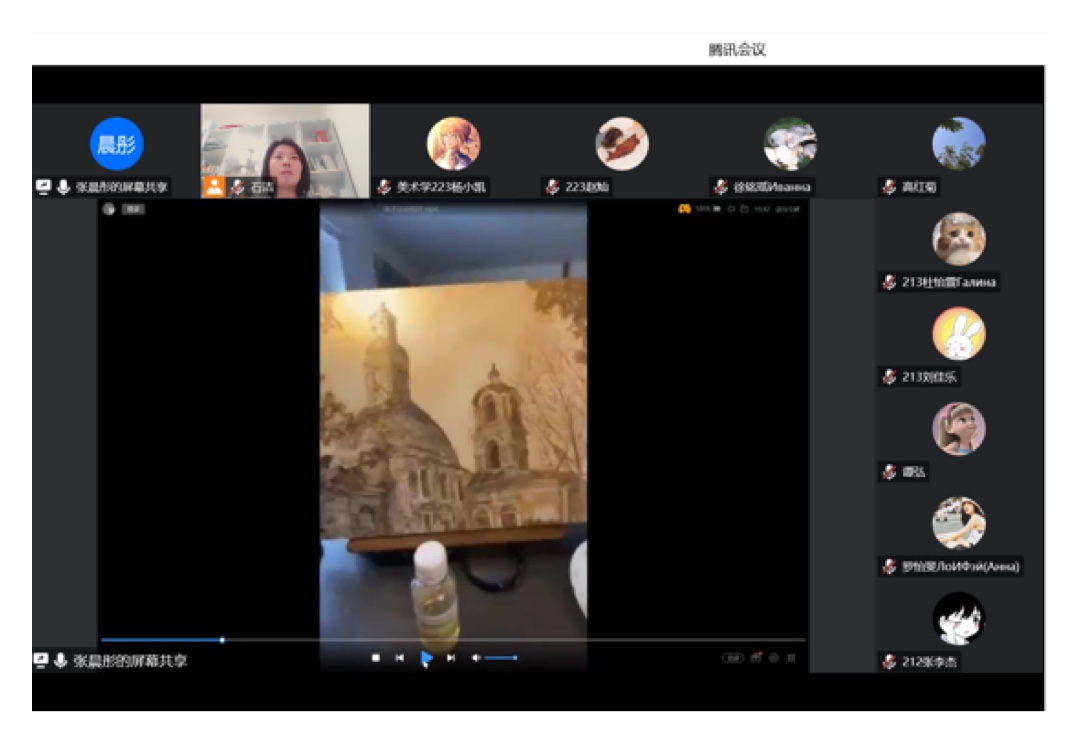Select the rabbit avatar of 213刘佳乐

tap(959, 334)
